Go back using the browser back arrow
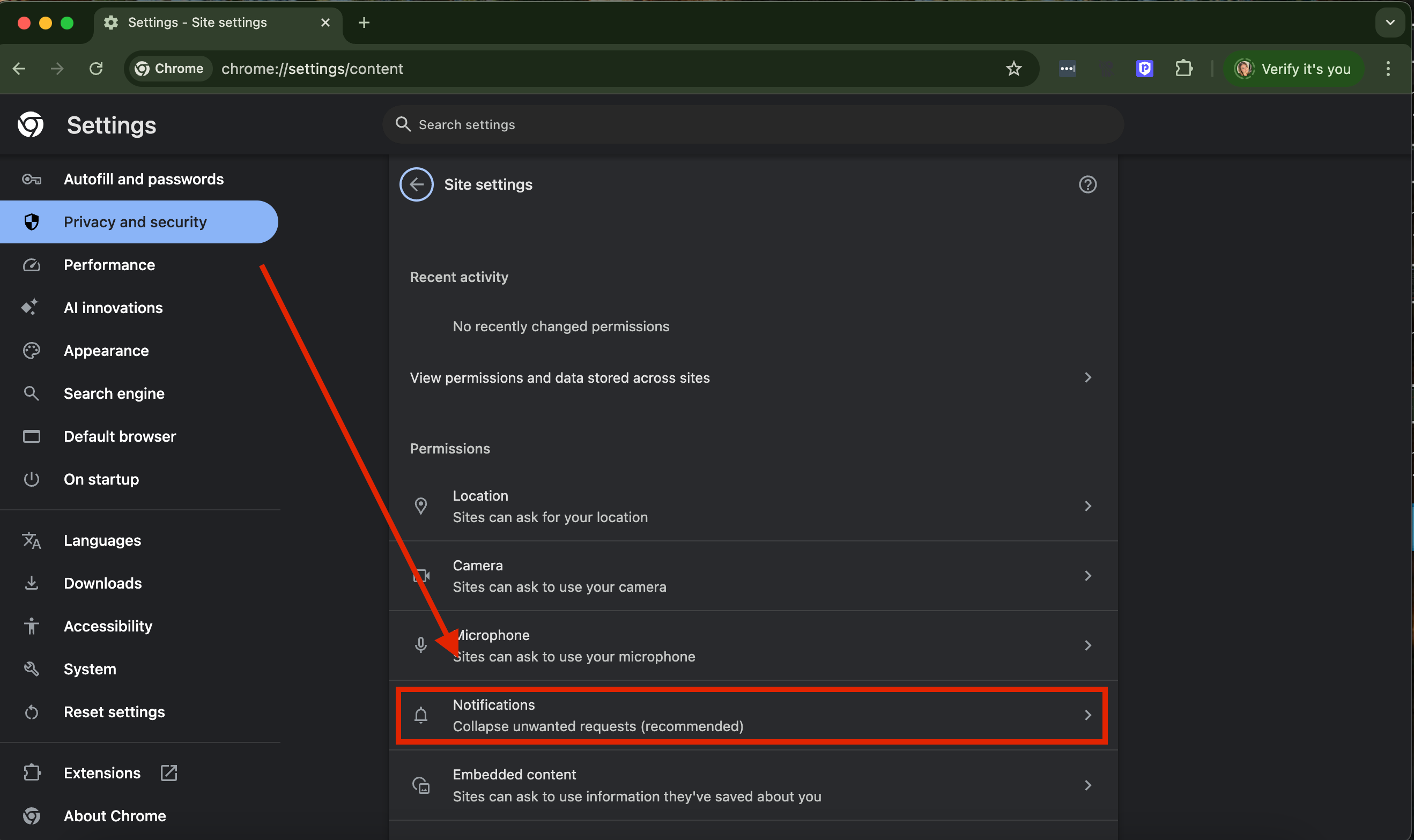The image size is (1414, 840). [19, 69]
